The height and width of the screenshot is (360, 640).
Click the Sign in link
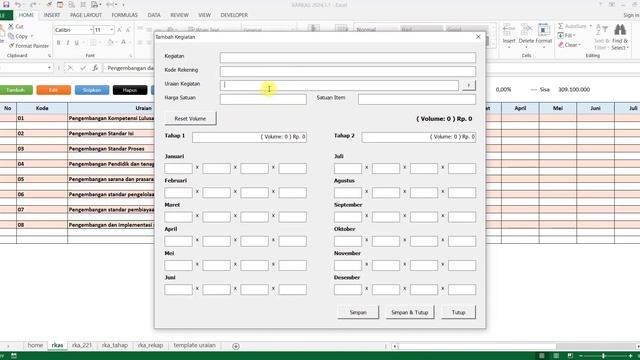pyautogui.click(x=631, y=15)
